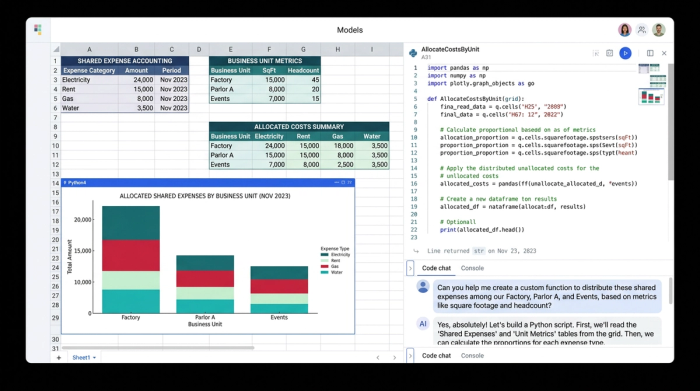
Task: Toggle the Electricity legend swatch in chart
Action: 325,255
